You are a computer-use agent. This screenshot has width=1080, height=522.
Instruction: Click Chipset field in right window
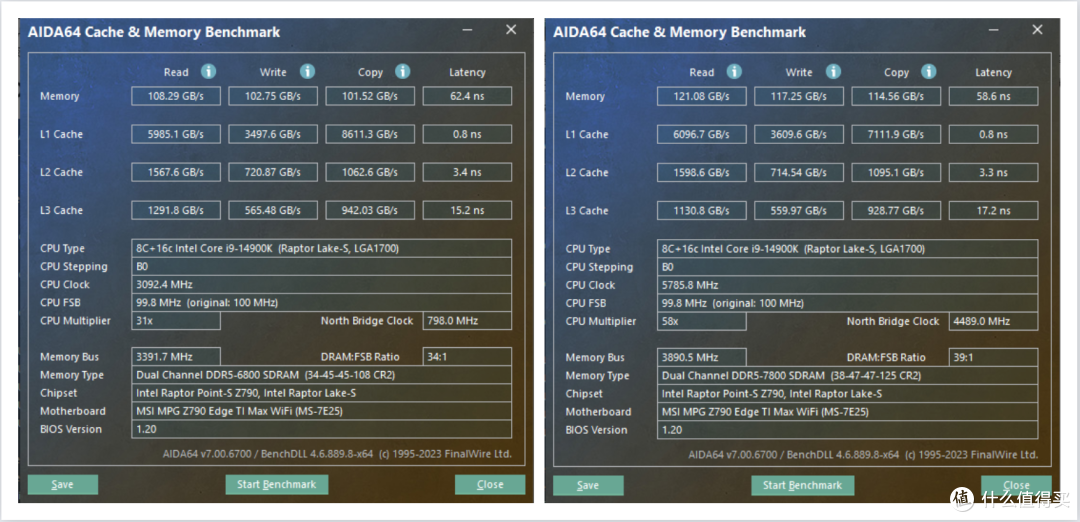[x=847, y=394]
